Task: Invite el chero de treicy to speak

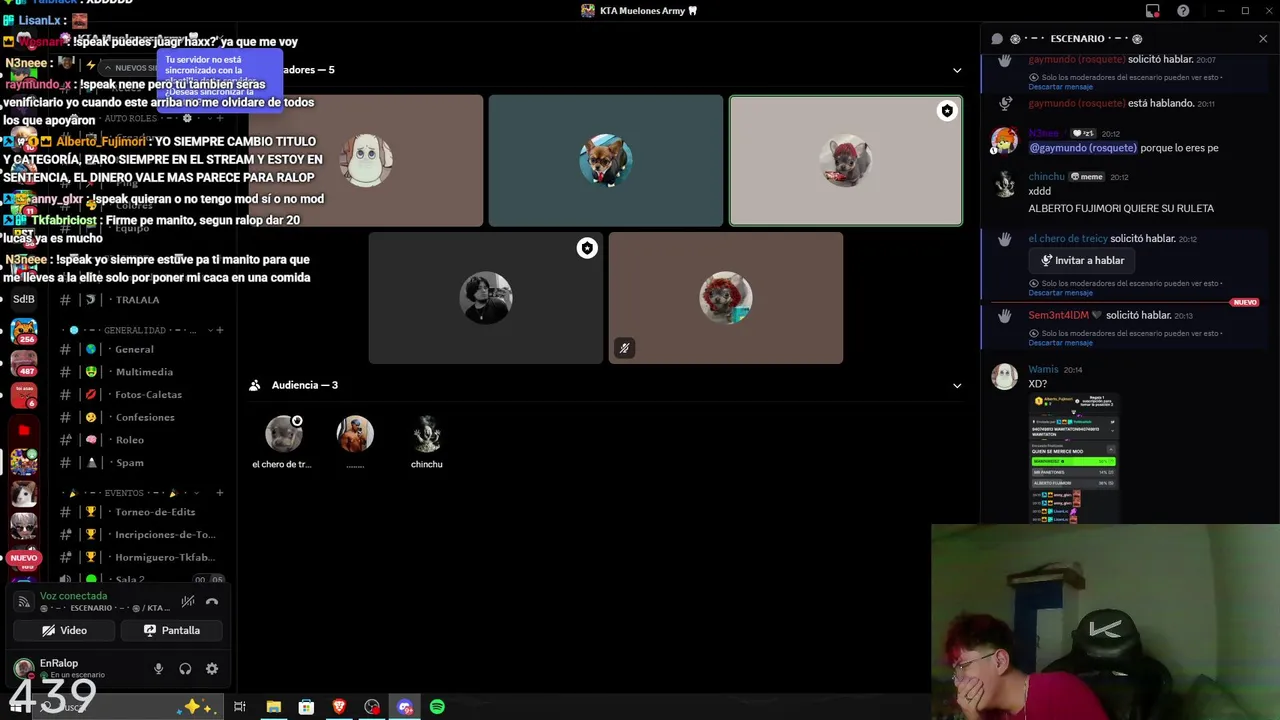Action: tap(1082, 260)
